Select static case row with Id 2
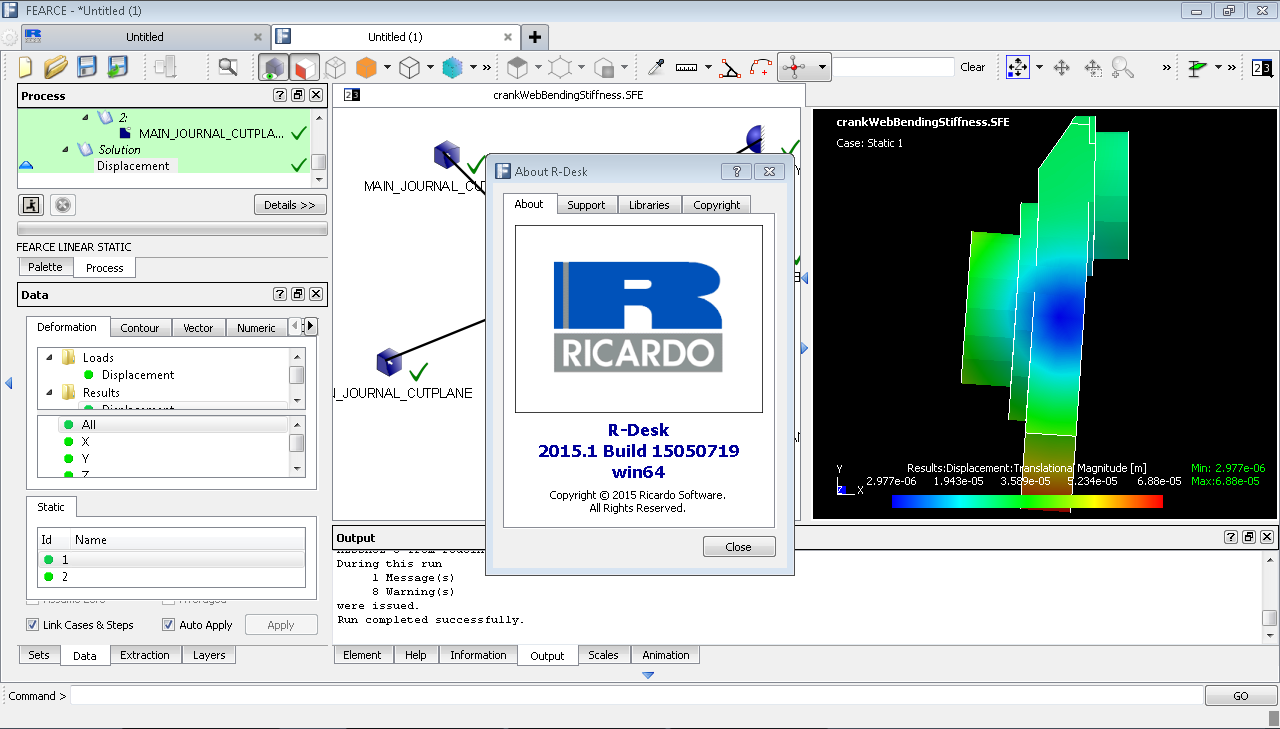The height and width of the screenshot is (729, 1280). pos(171,577)
